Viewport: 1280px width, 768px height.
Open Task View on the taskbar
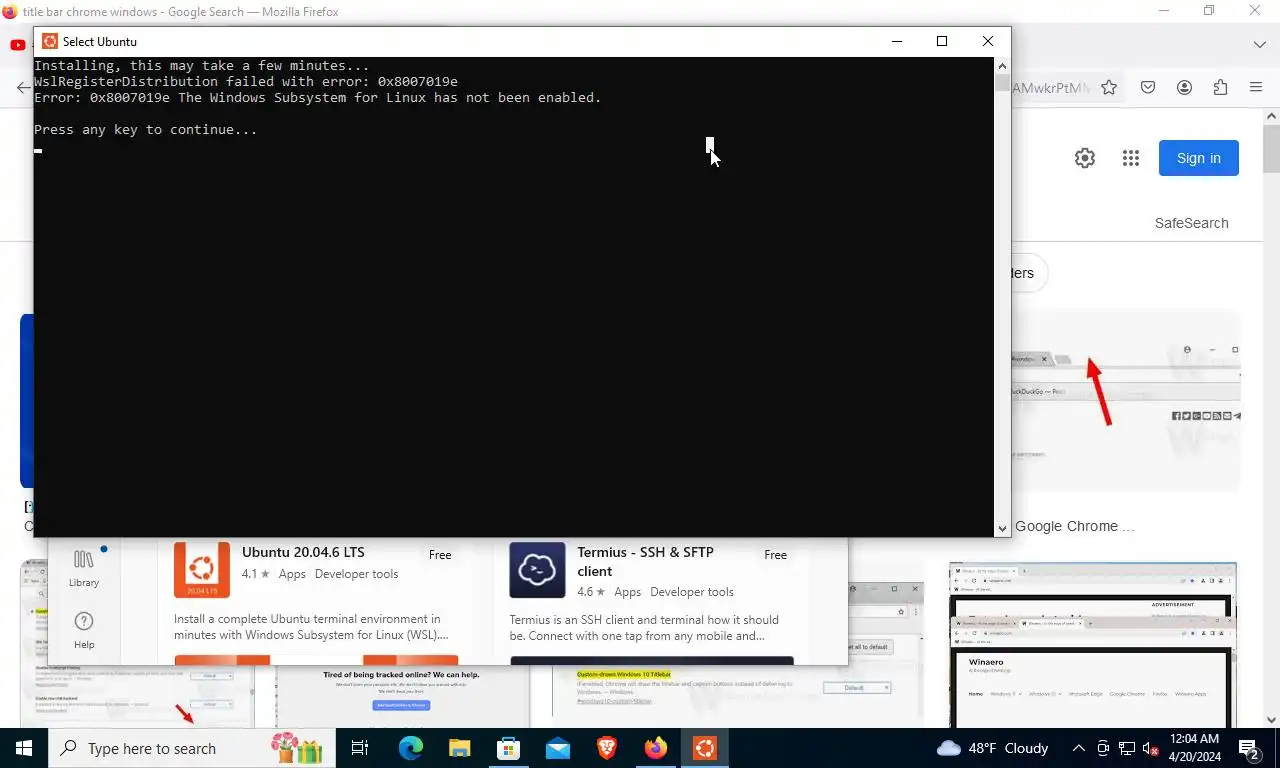point(360,748)
